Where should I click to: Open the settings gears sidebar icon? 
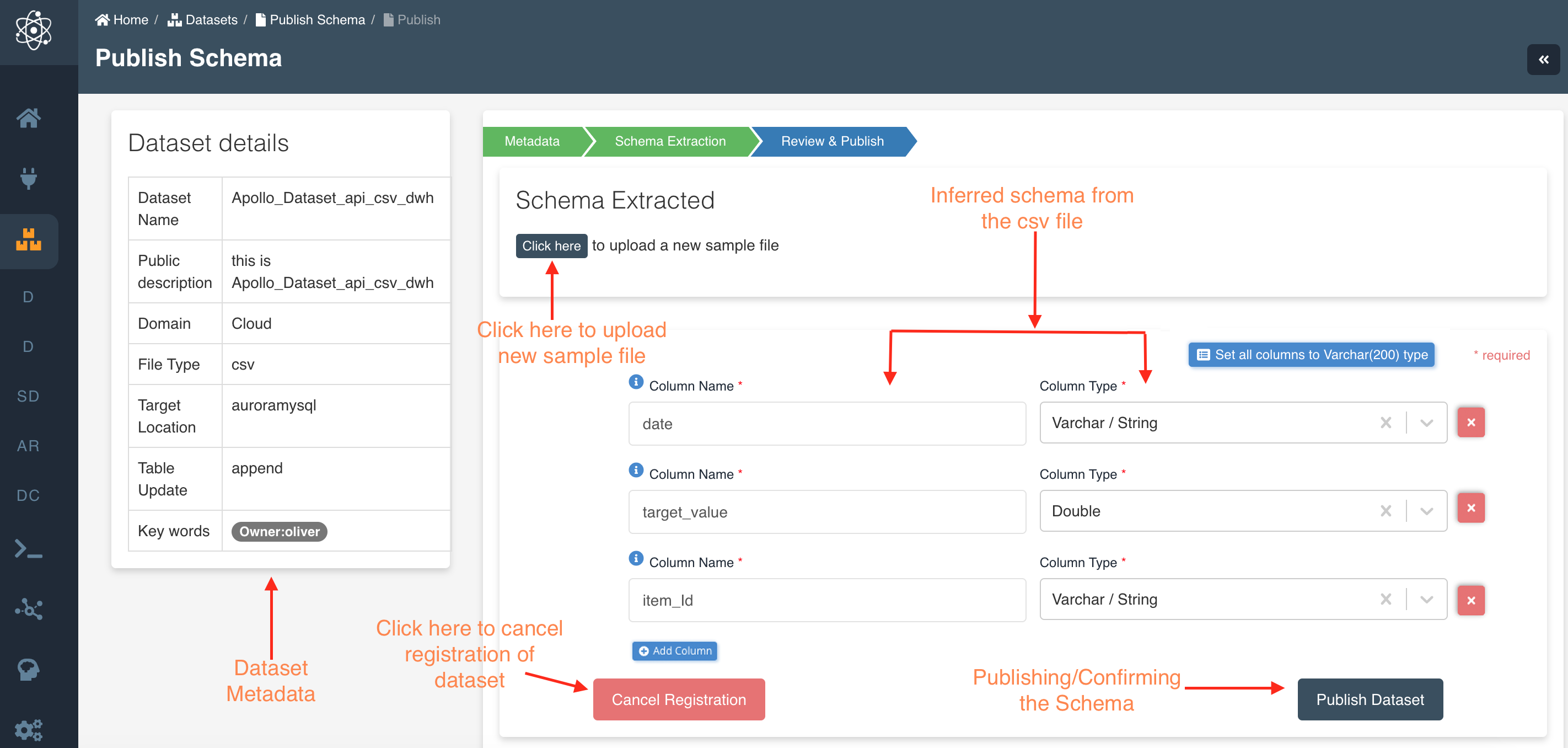[x=28, y=729]
